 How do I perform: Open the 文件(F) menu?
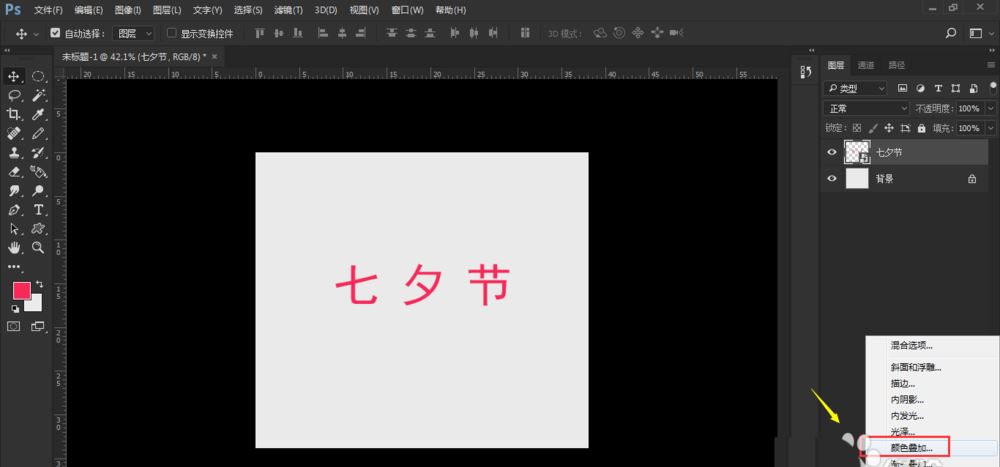coord(48,10)
